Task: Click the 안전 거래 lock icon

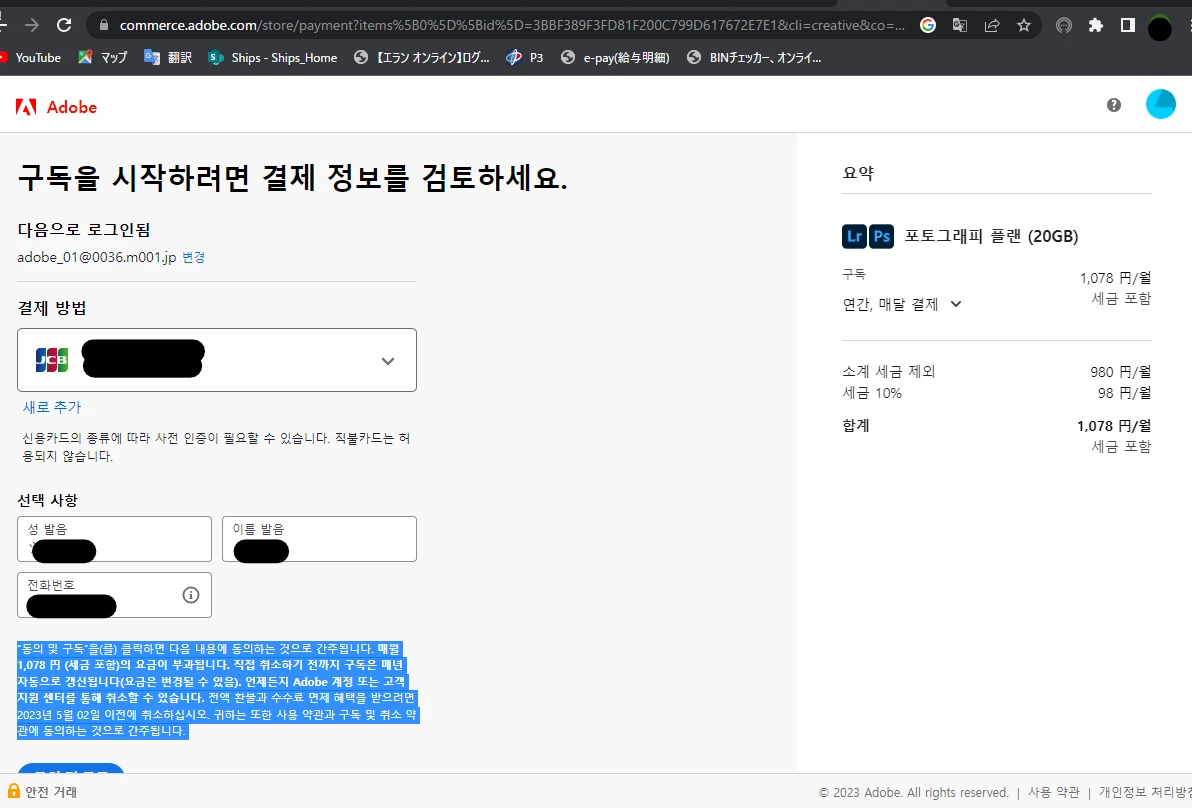Action: tap(13, 791)
